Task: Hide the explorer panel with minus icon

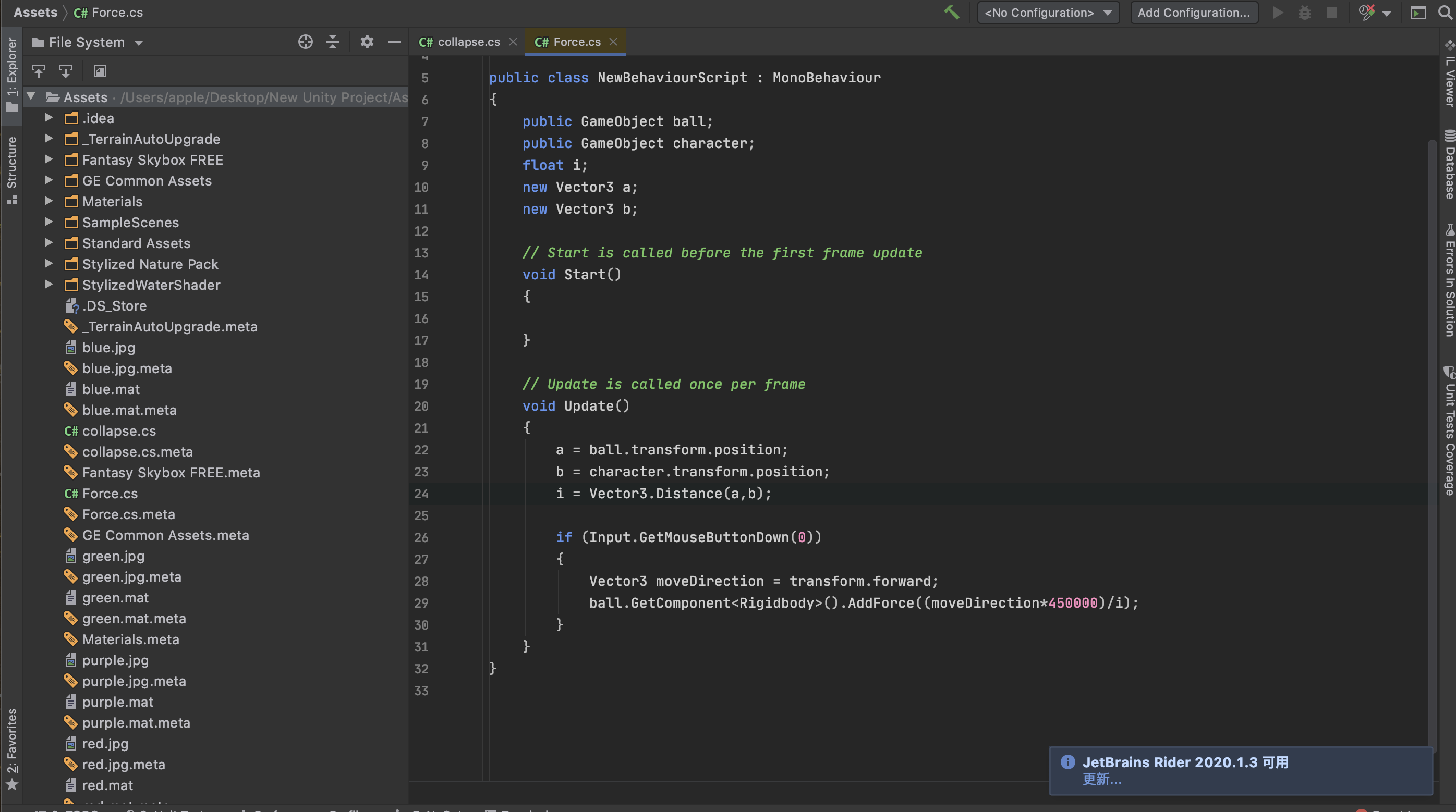Action: [x=394, y=42]
